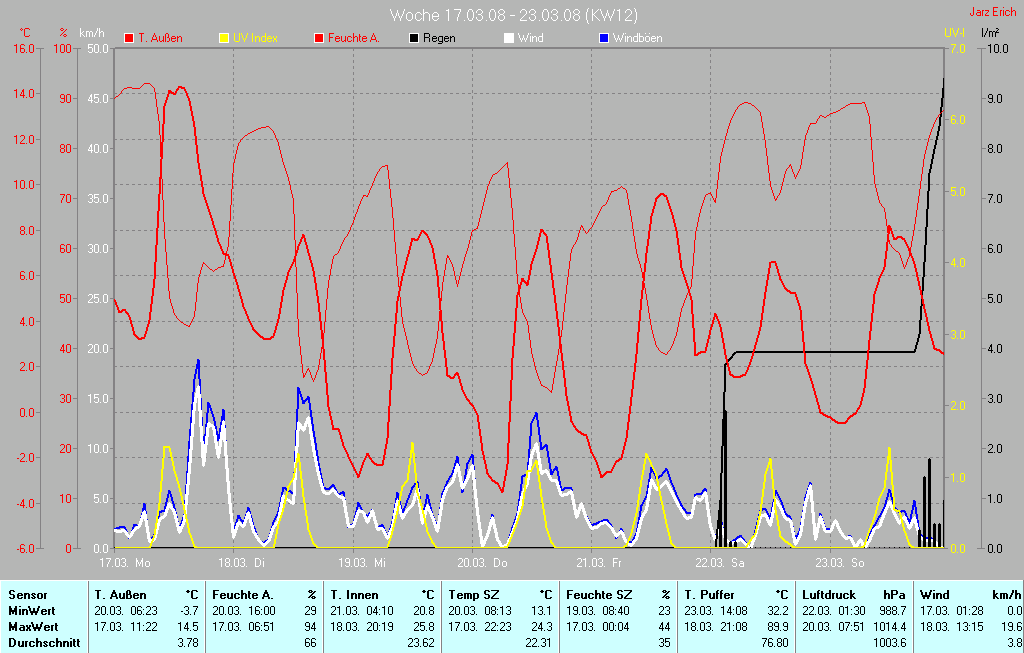Click the 10.0 rain axis value
This screenshot has height=653, width=1024.
(996, 49)
